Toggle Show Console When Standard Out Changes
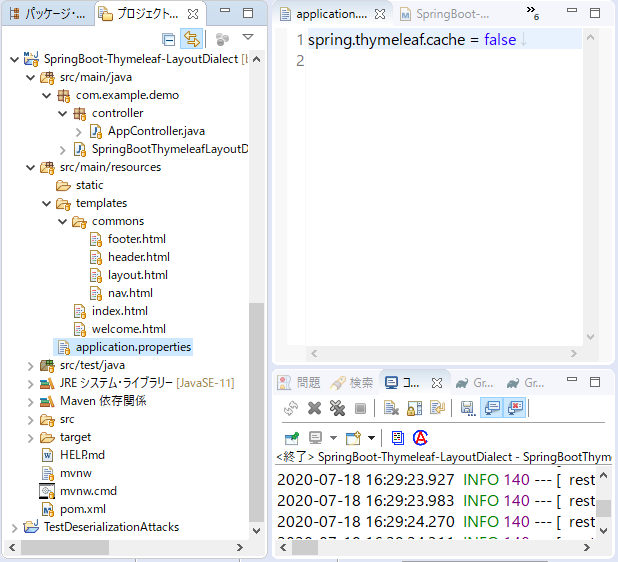This screenshot has height=562, width=618. click(492, 408)
